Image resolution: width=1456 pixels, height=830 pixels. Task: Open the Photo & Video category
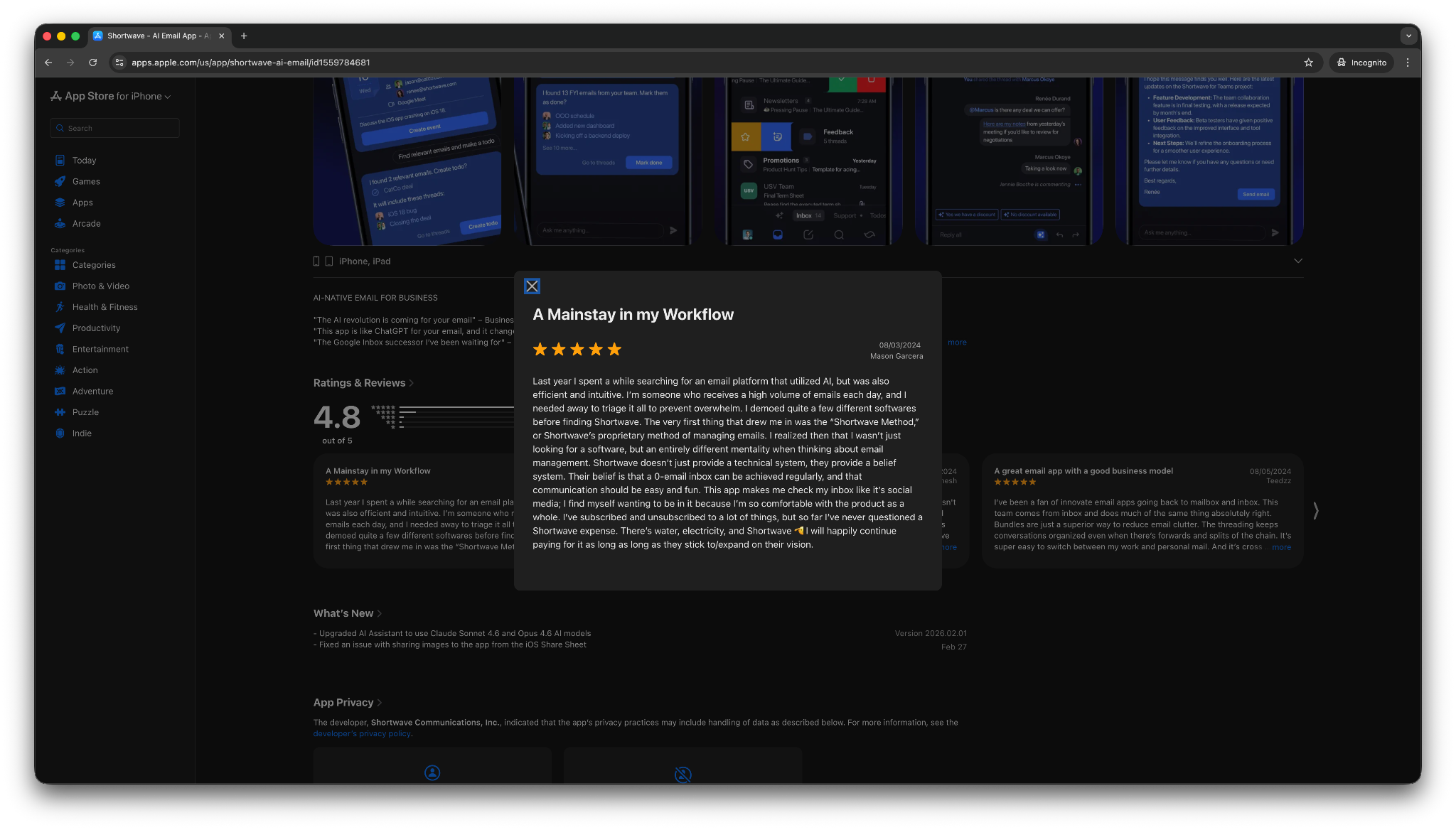[100, 286]
